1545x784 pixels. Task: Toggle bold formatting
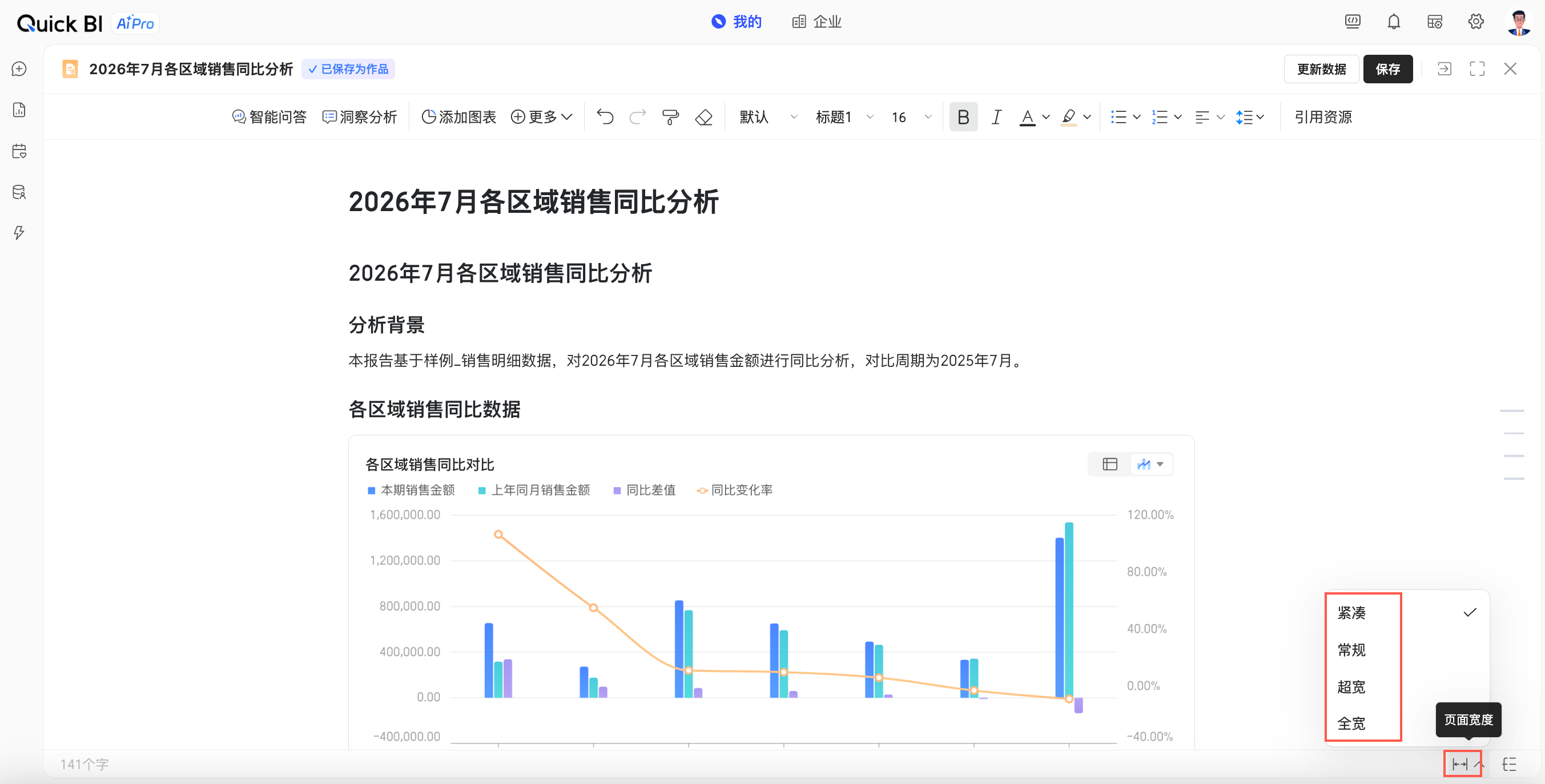[963, 117]
